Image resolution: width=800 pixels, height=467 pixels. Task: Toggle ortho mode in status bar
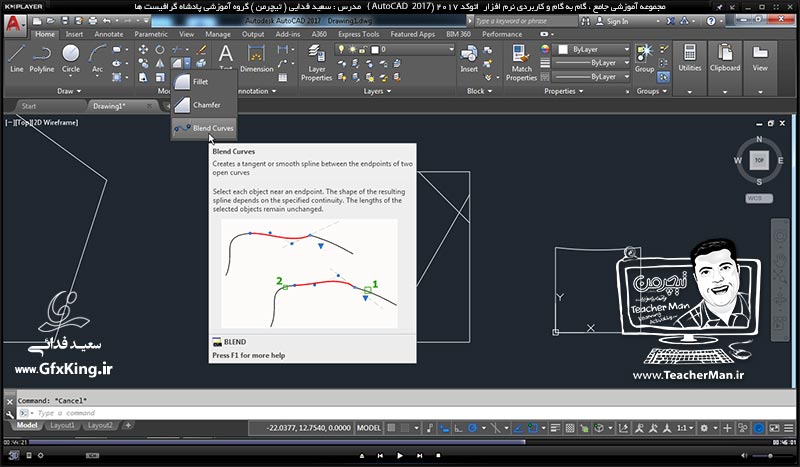459,428
